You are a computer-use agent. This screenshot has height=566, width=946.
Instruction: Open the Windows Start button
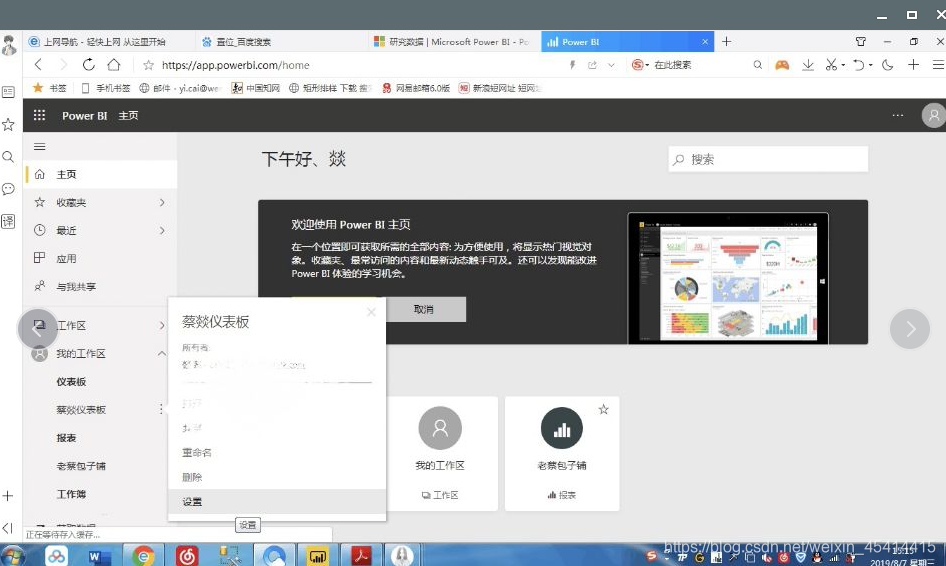(x=12, y=555)
